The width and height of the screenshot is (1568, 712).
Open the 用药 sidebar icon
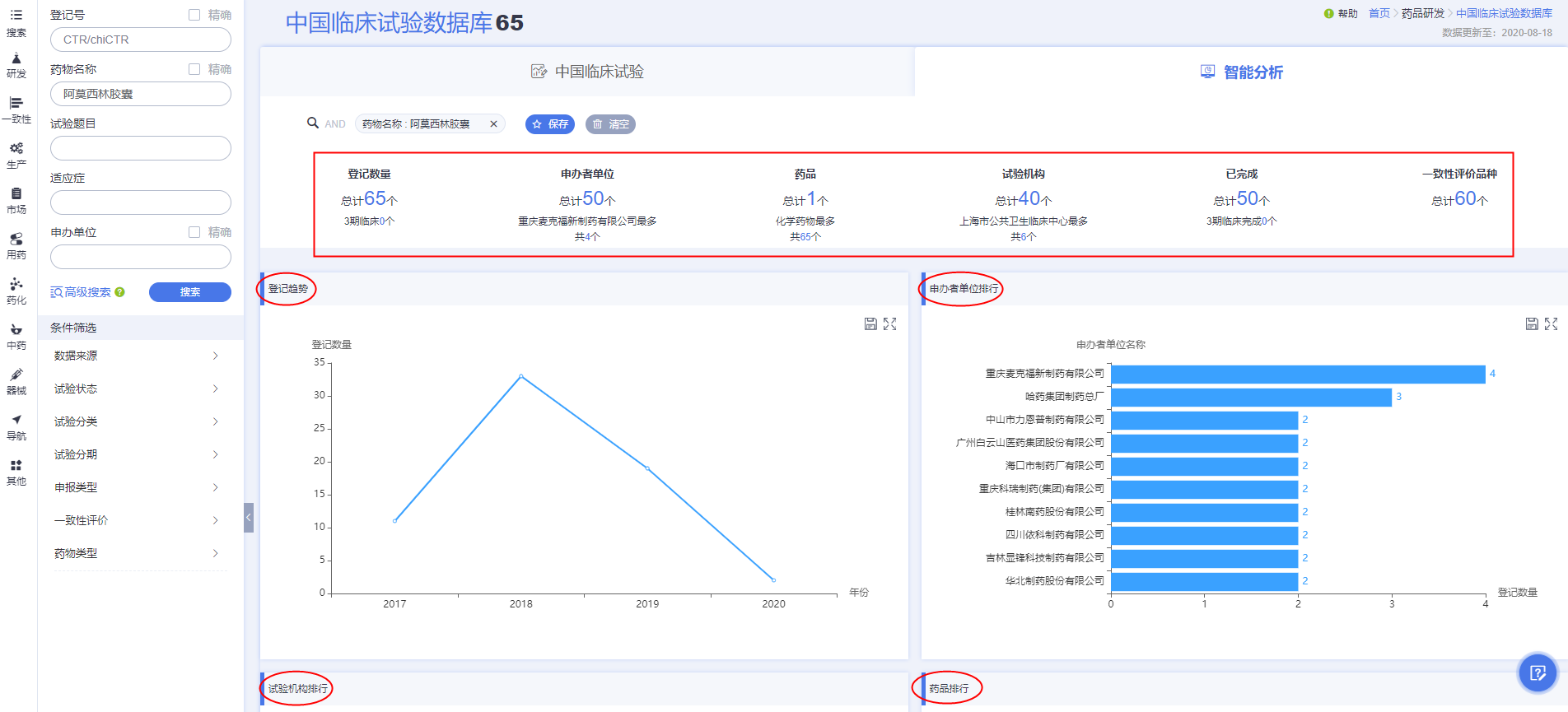tap(16, 247)
